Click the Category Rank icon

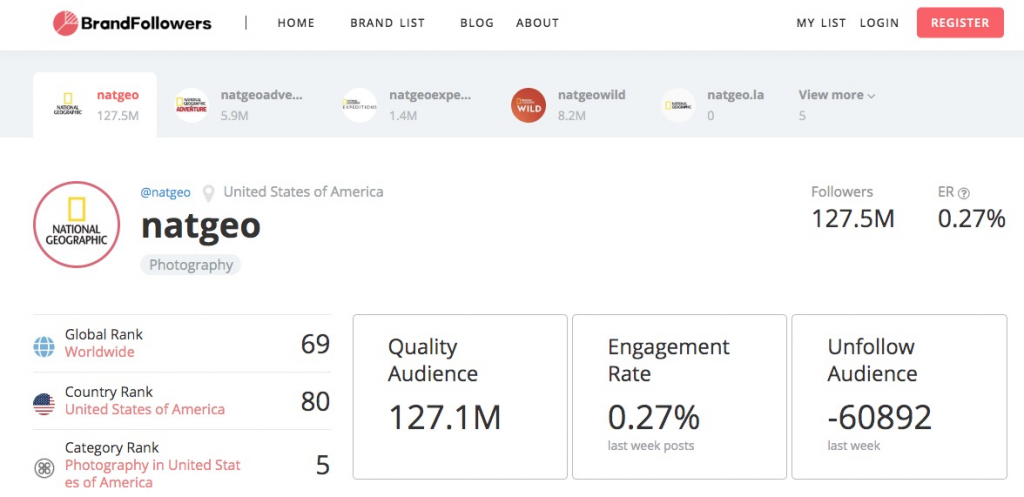pyautogui.click(x=44, y=468)
